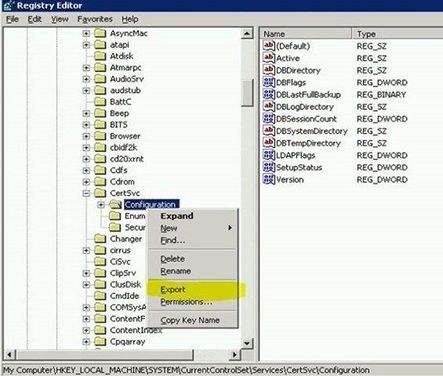Click the CmdIde folder icon

point(100,296)
